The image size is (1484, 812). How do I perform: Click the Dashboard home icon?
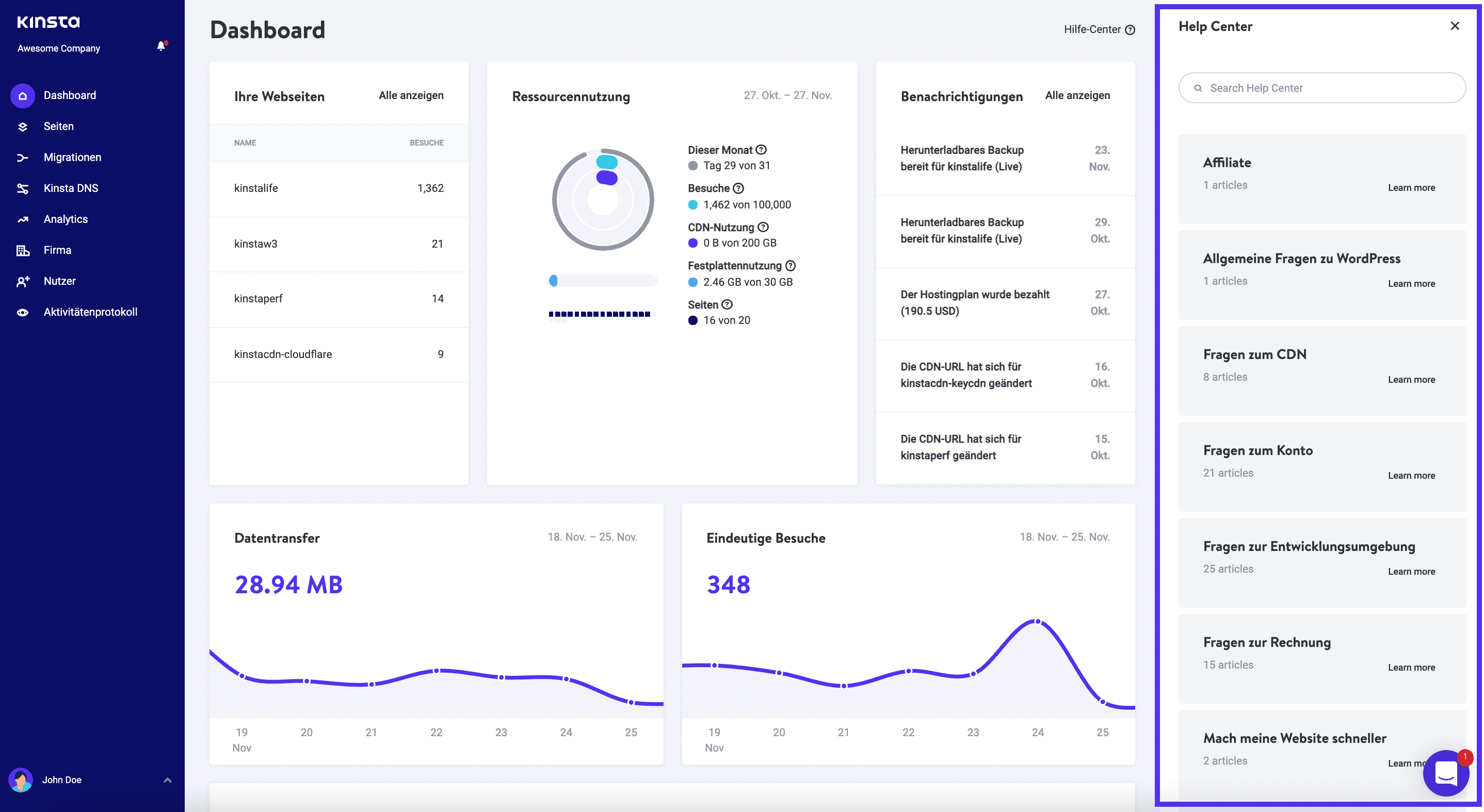[x=23, y=95]
